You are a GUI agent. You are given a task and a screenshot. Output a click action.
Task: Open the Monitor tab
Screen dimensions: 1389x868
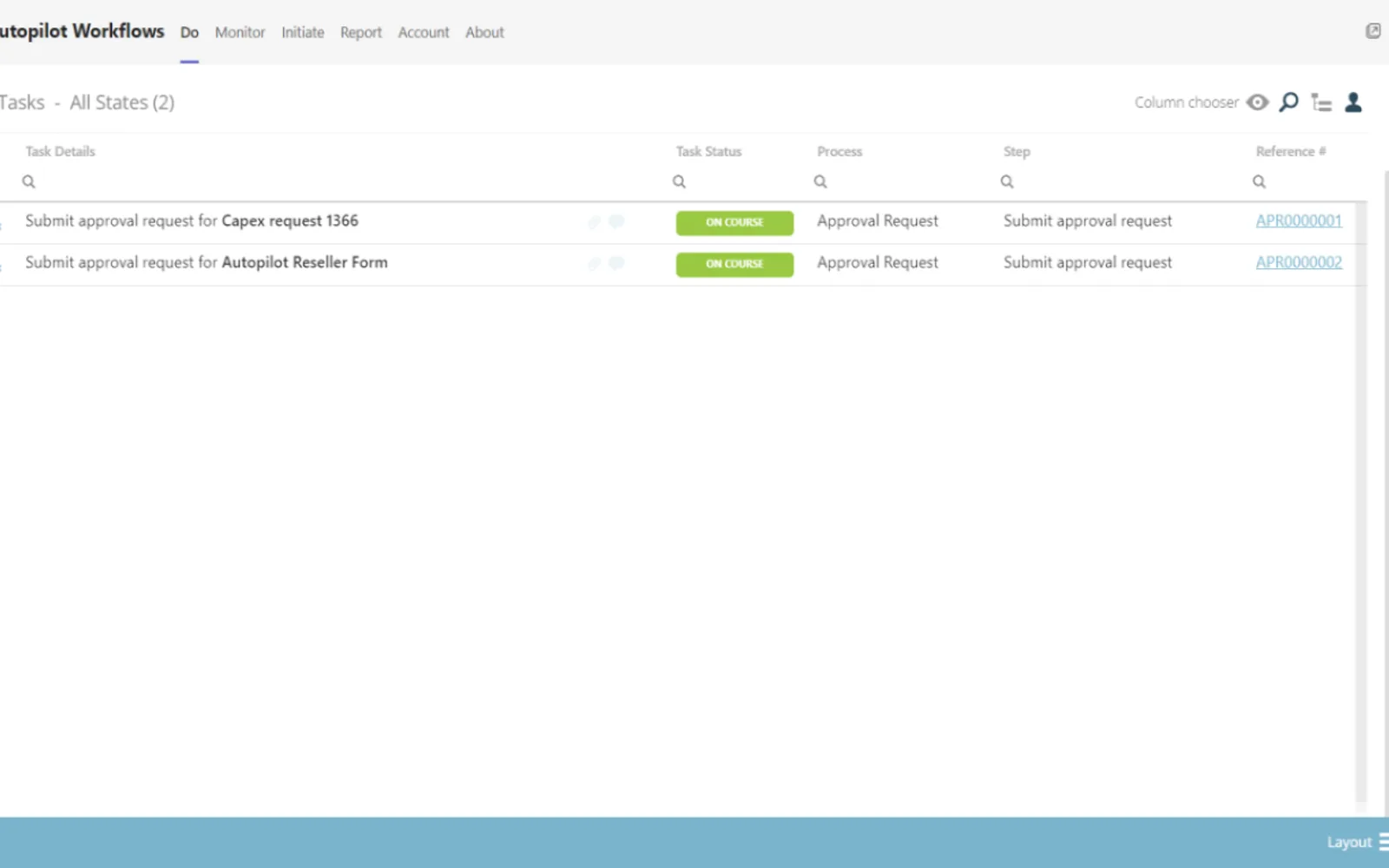(240, 32)
